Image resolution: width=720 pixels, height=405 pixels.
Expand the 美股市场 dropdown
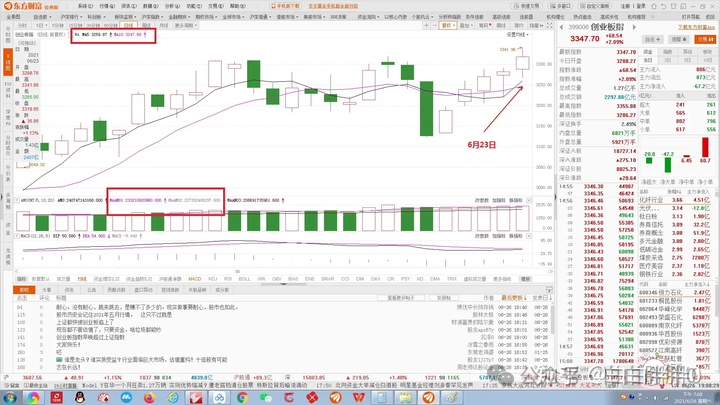click(314, 17)
